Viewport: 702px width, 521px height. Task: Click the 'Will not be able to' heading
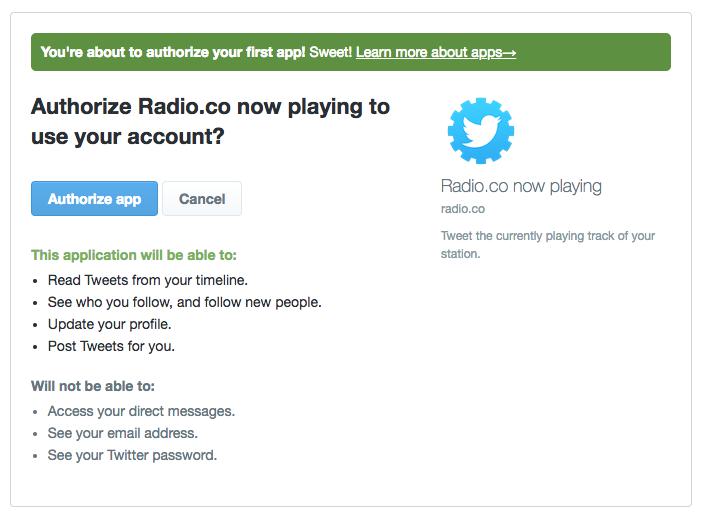point(93,386)
